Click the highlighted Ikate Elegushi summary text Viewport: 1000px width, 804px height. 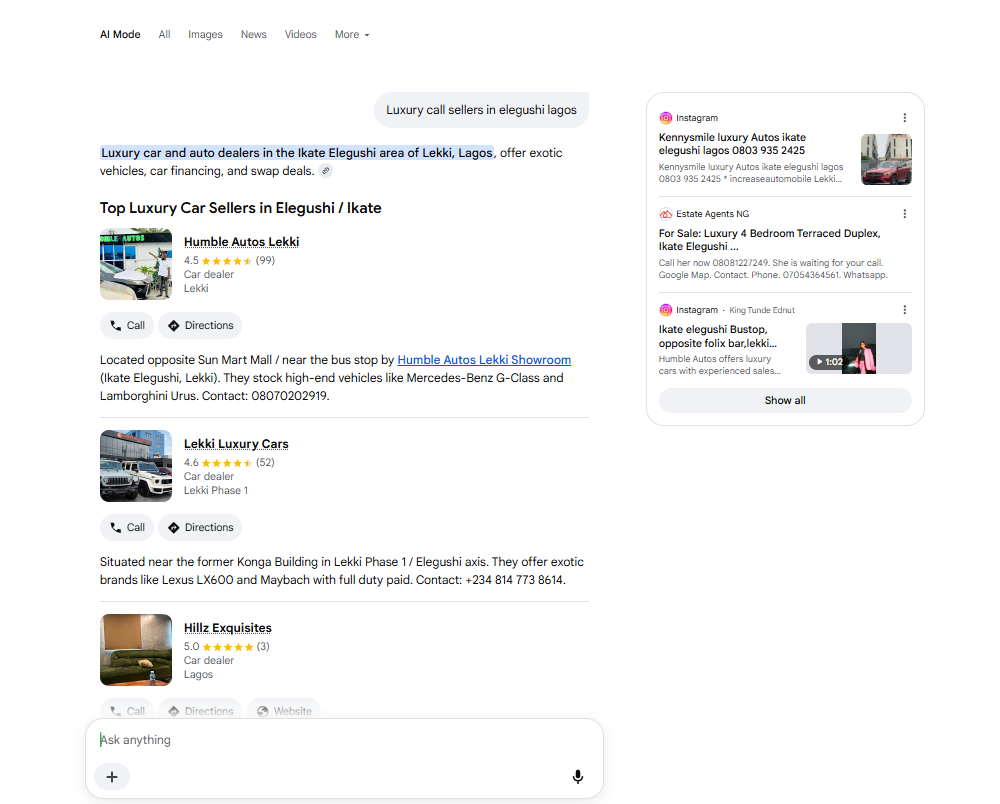297,153
